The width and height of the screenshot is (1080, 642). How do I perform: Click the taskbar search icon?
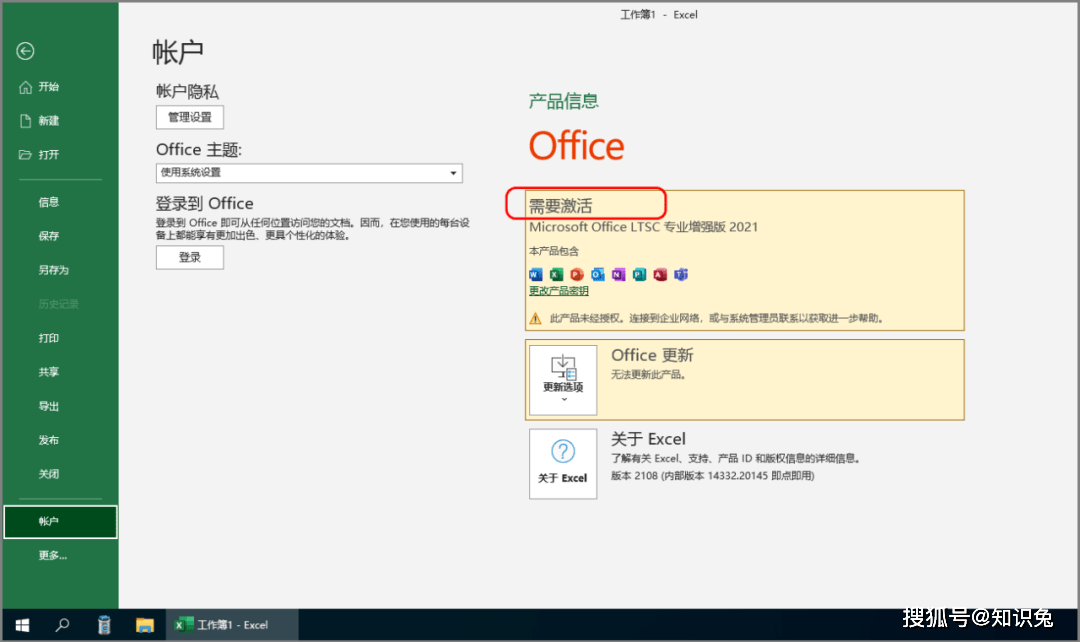(62, 625)
